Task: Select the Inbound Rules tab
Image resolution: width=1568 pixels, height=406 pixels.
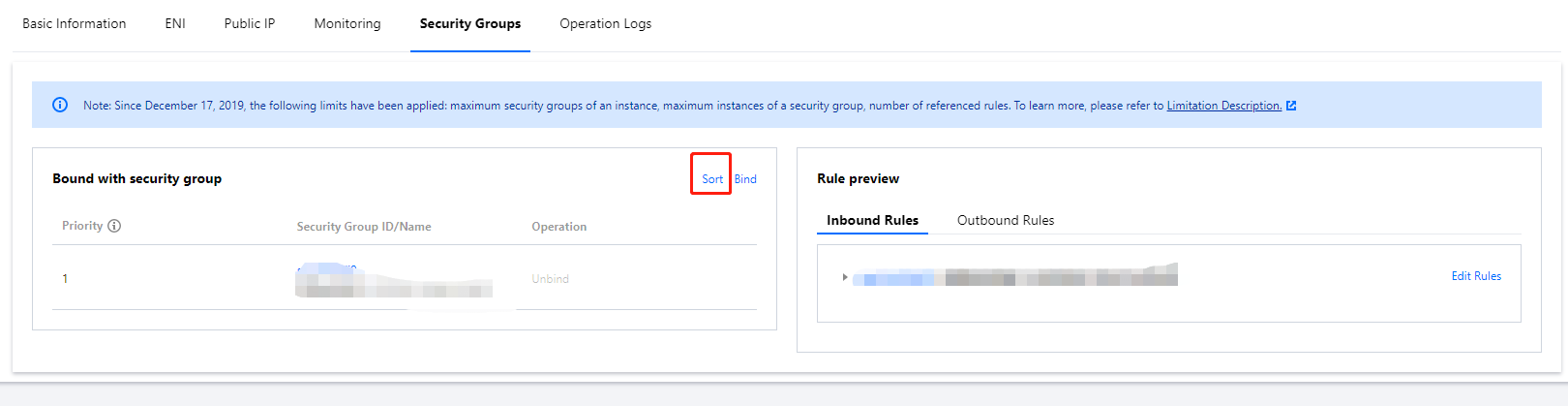Action: coord(872,220)
